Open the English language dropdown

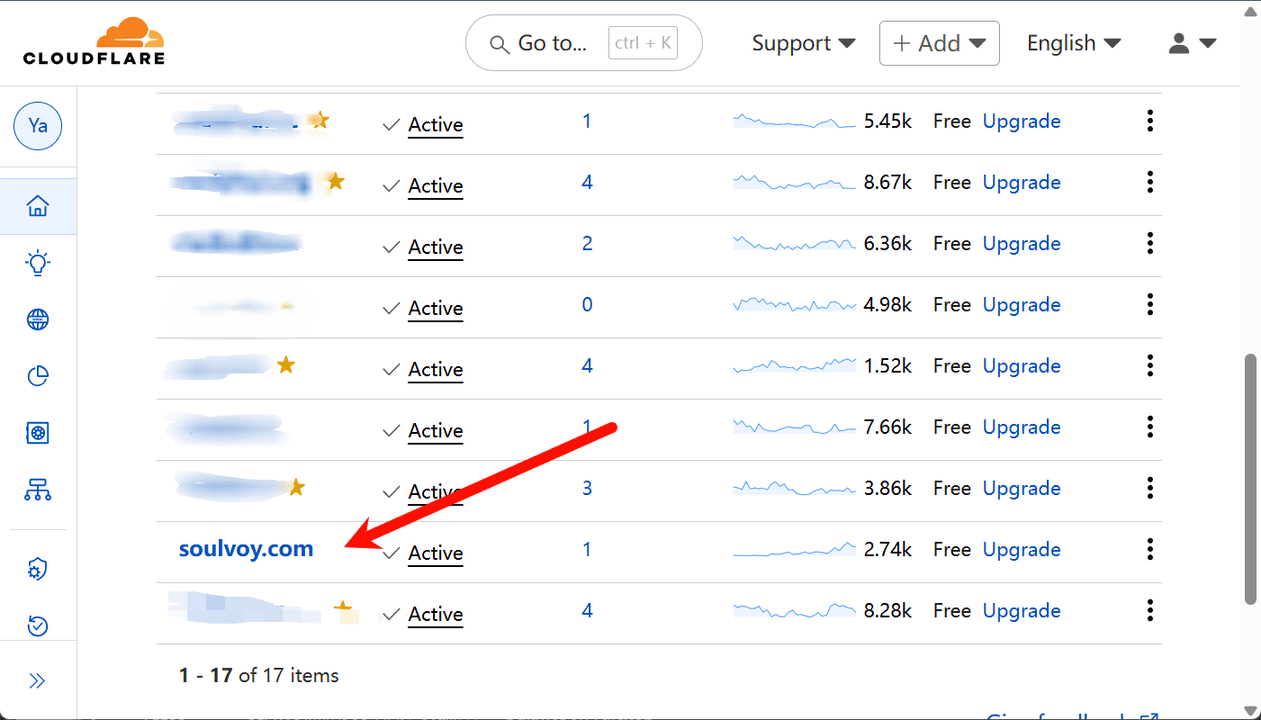1073,43
